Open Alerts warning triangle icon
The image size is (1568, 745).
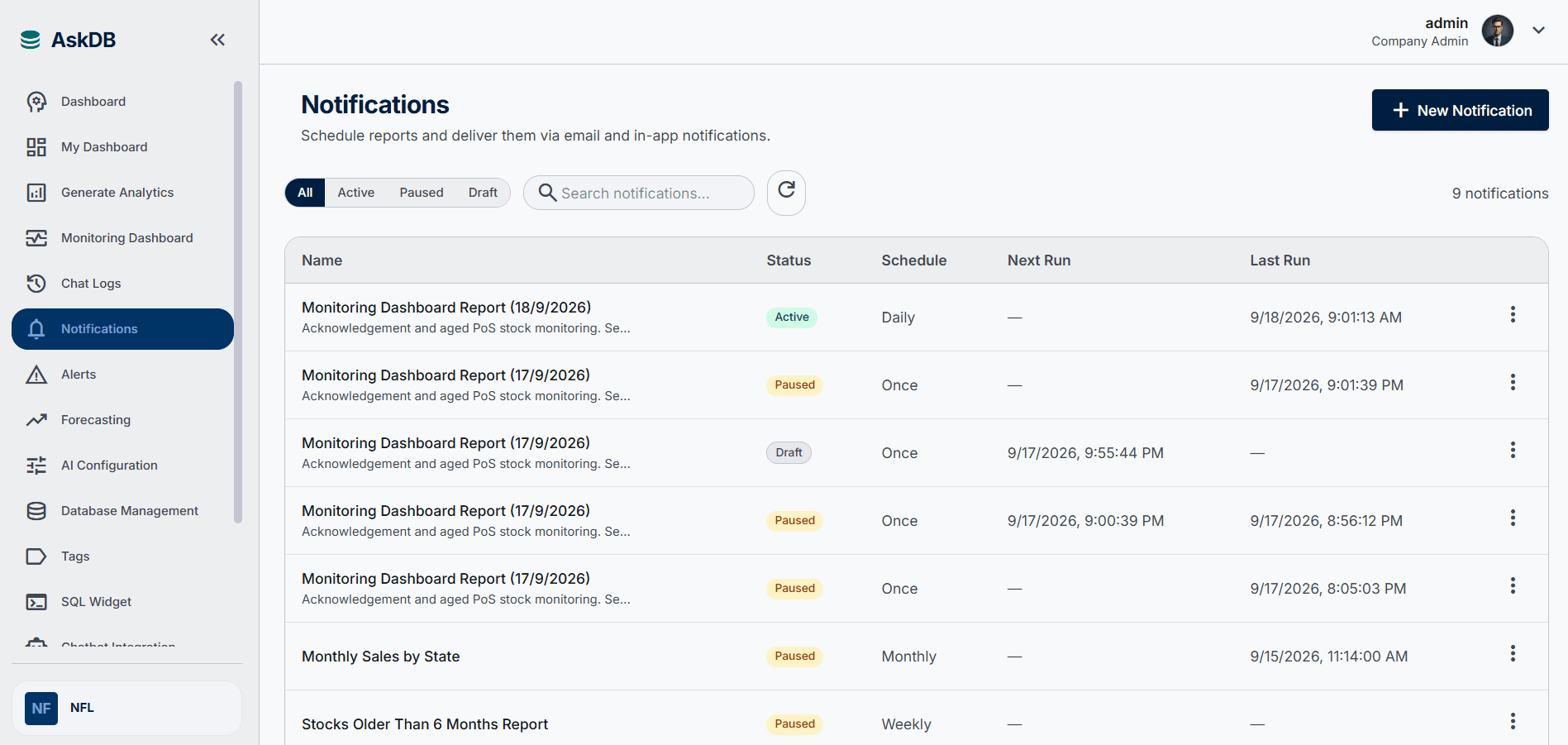36,375
